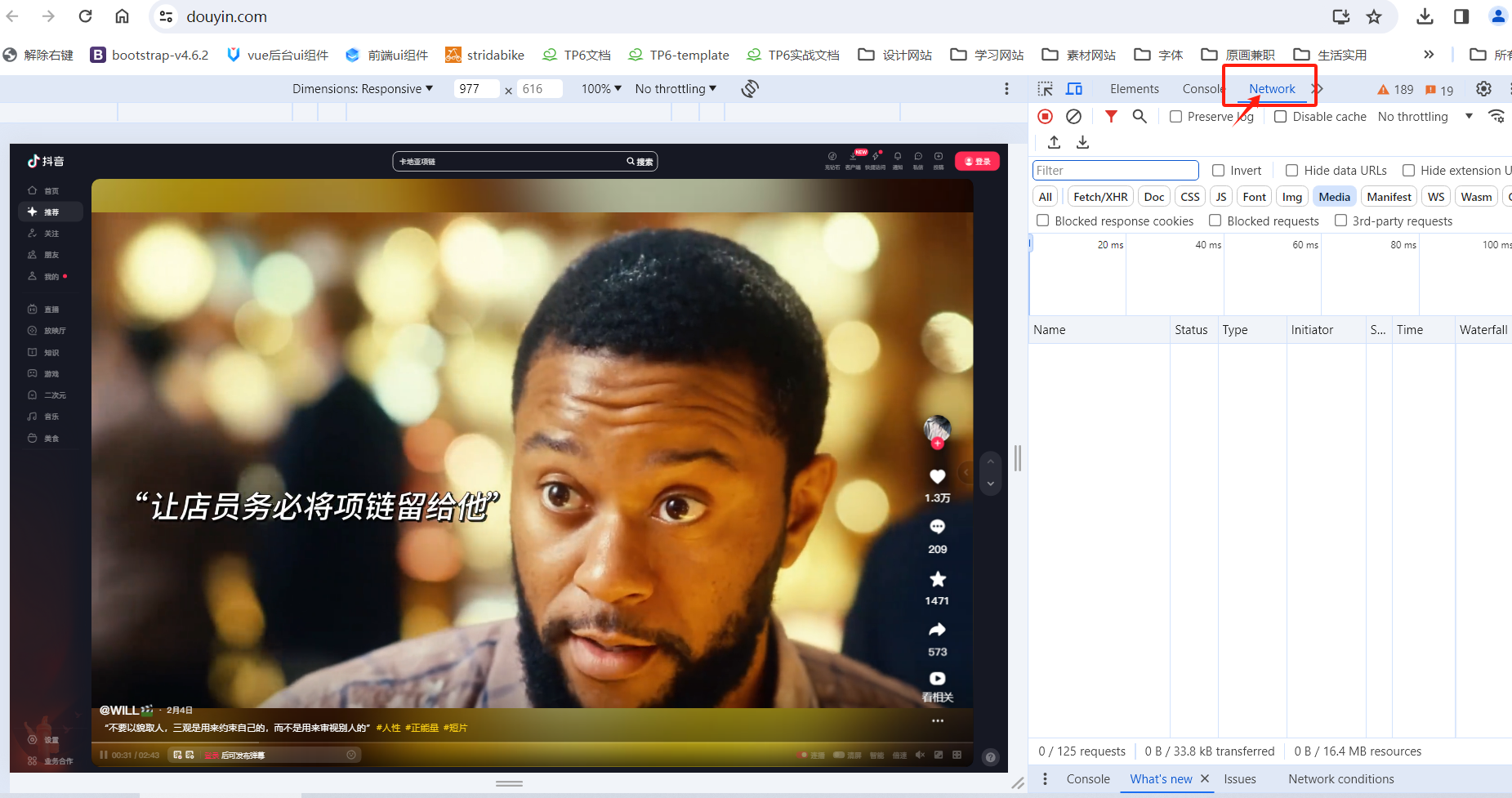Click the Filter input field
This screenshot has height=798, width=1512.
pyautogui.click(x=1115, y=171)
